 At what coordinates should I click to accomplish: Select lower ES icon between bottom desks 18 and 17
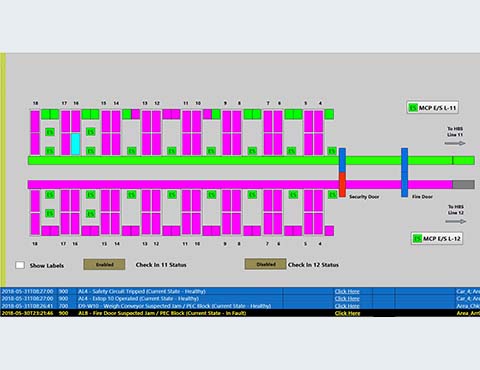(x=50, y=213)
